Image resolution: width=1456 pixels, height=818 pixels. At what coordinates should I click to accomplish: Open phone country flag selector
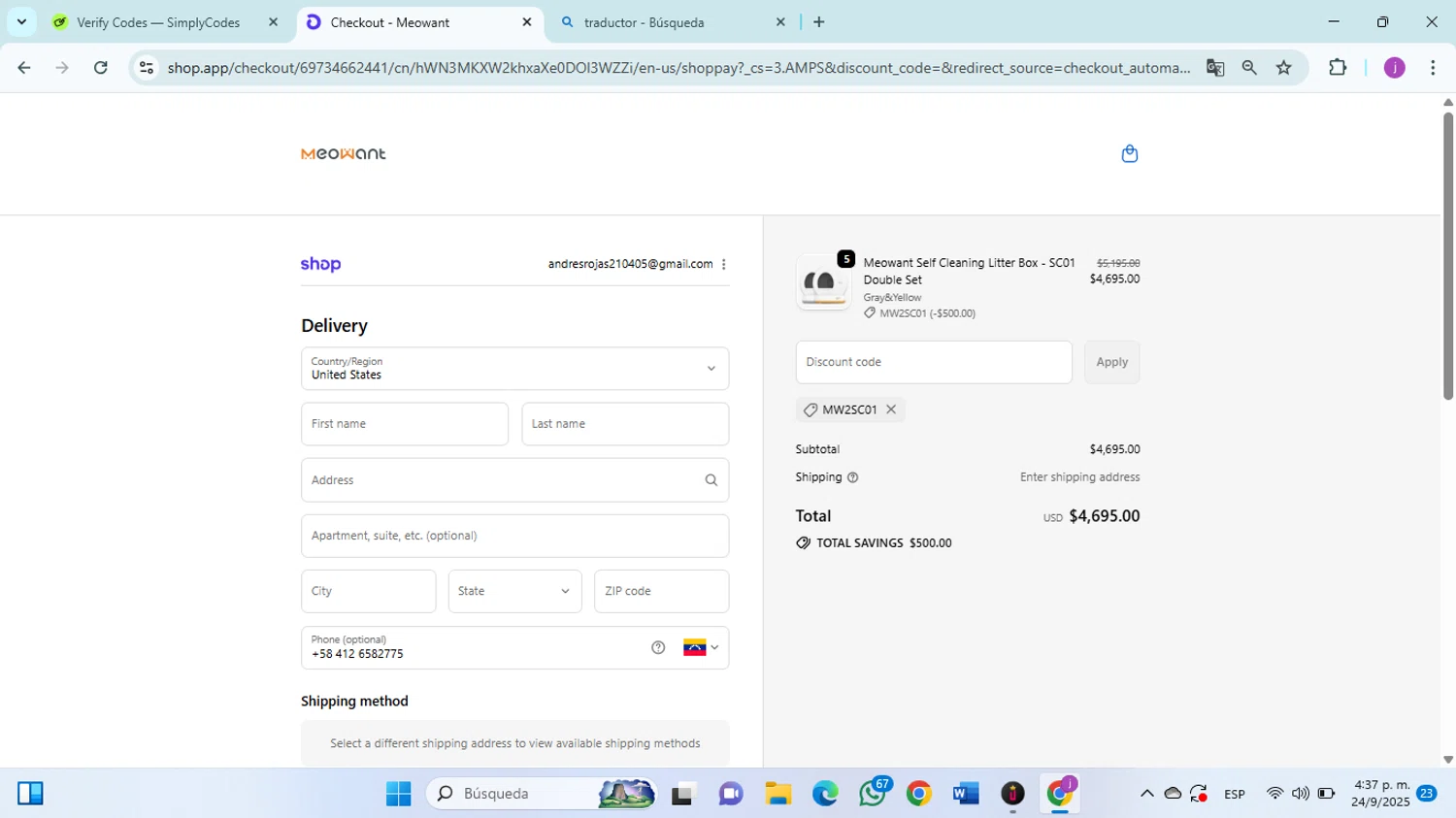click(x=701, y=647)
